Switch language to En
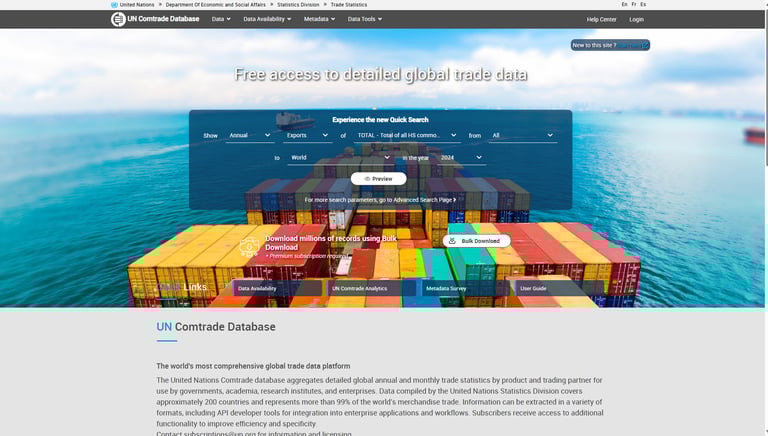 click(624, 4)
